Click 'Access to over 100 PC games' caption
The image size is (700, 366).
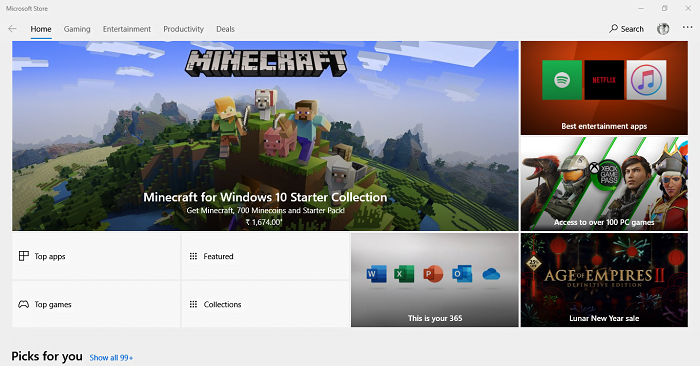(604, 222)
